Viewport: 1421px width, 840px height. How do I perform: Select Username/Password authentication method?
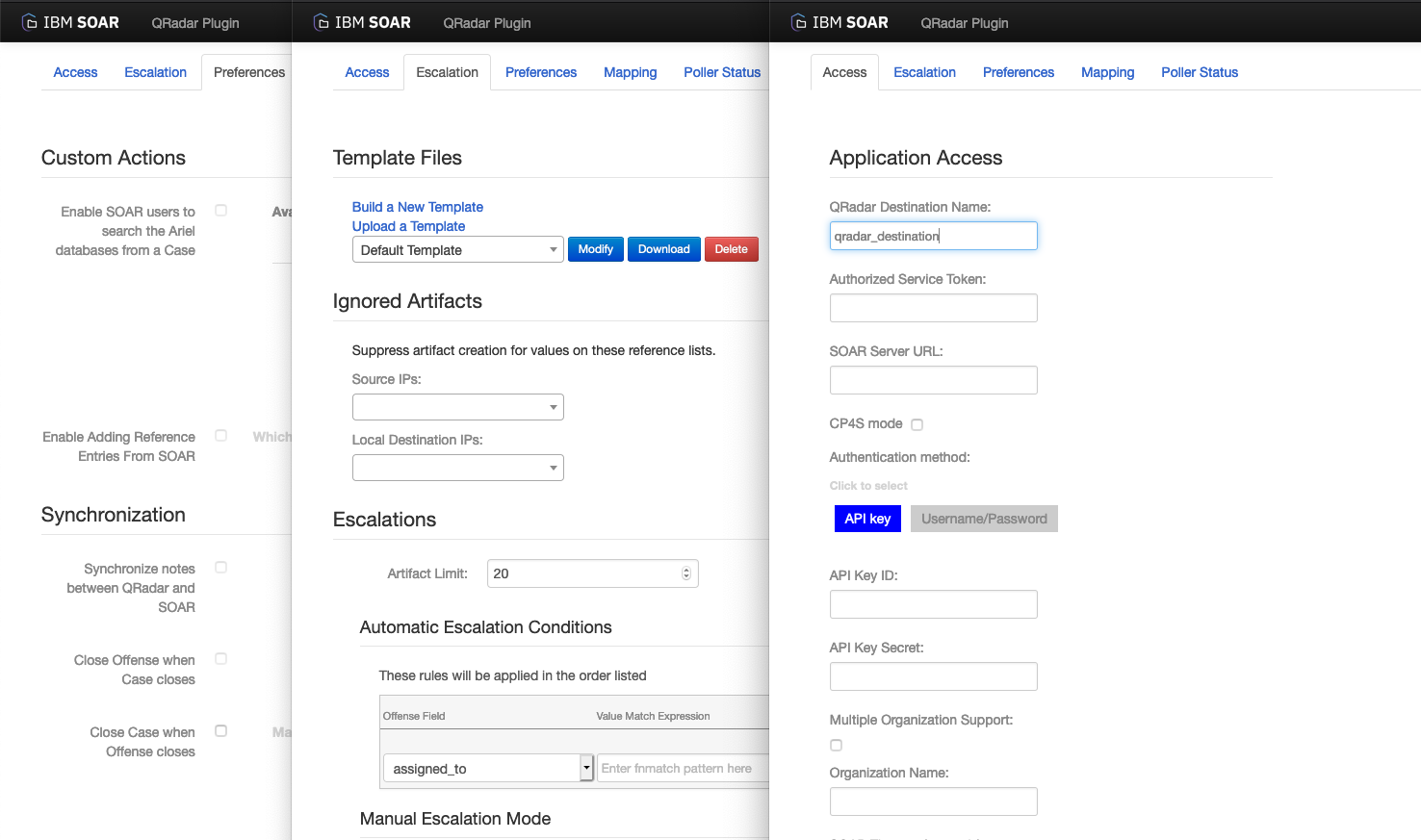coord(983,519)
